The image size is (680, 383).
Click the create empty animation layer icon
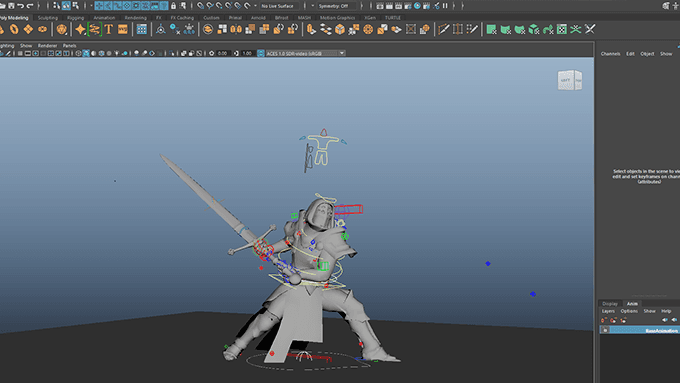[604, 320]
